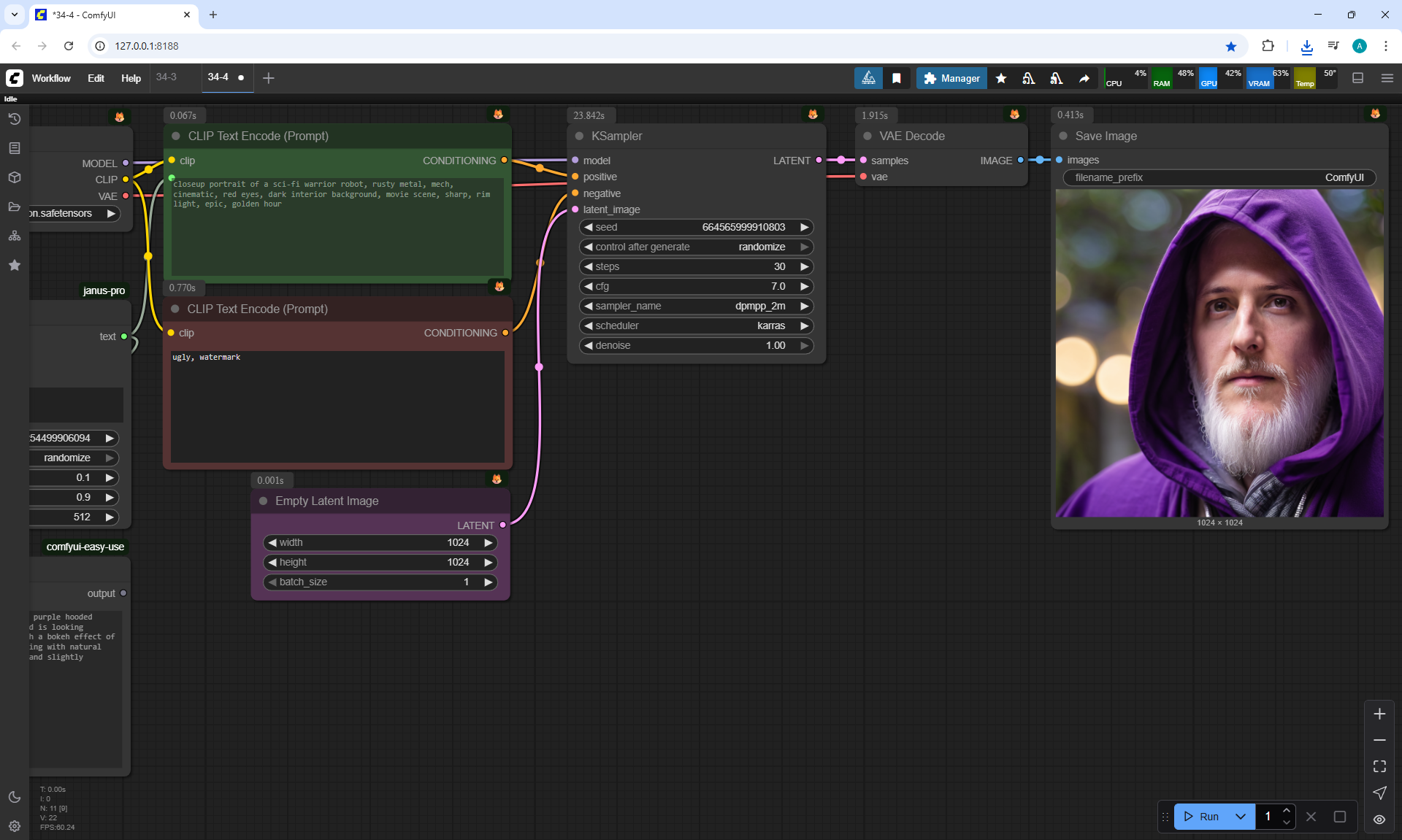1402x840 pixels.
Task: Click the fit view icon
Action: [x=1379, y=766]
